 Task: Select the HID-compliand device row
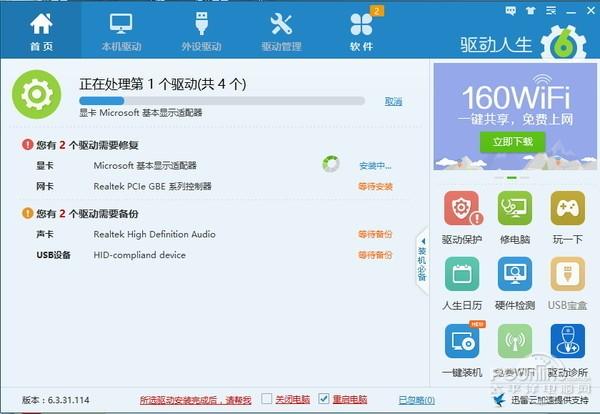tap(214, 255)
